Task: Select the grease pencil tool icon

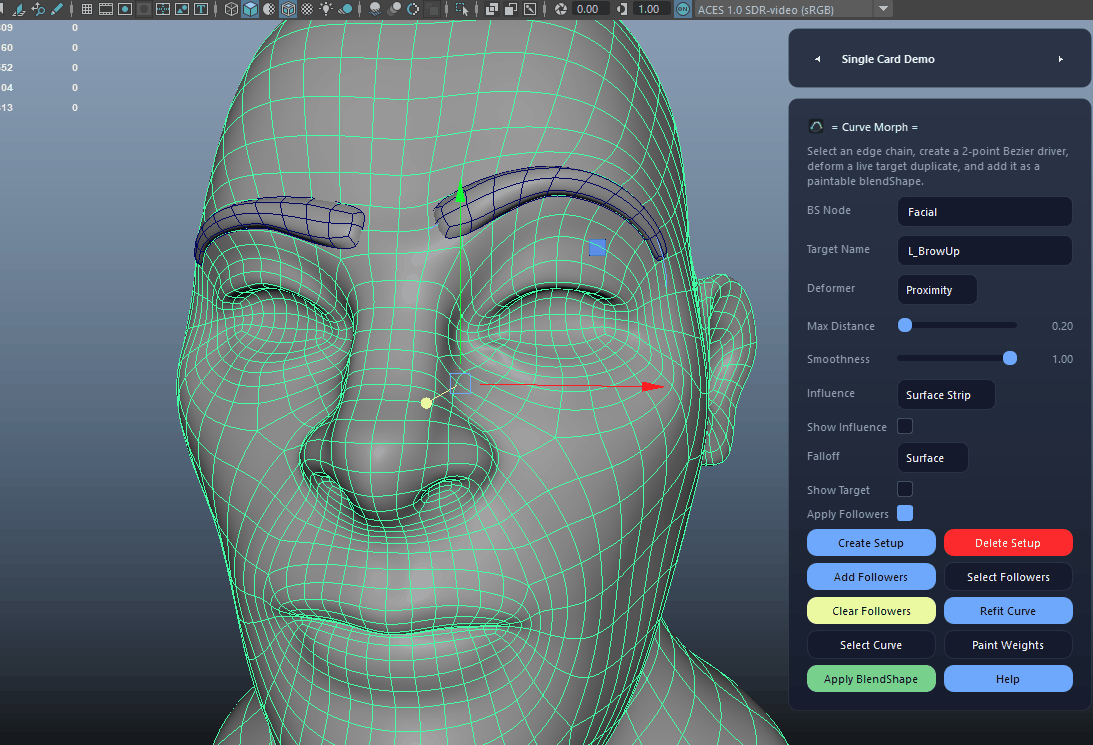Action: click(x=56, y=10)
